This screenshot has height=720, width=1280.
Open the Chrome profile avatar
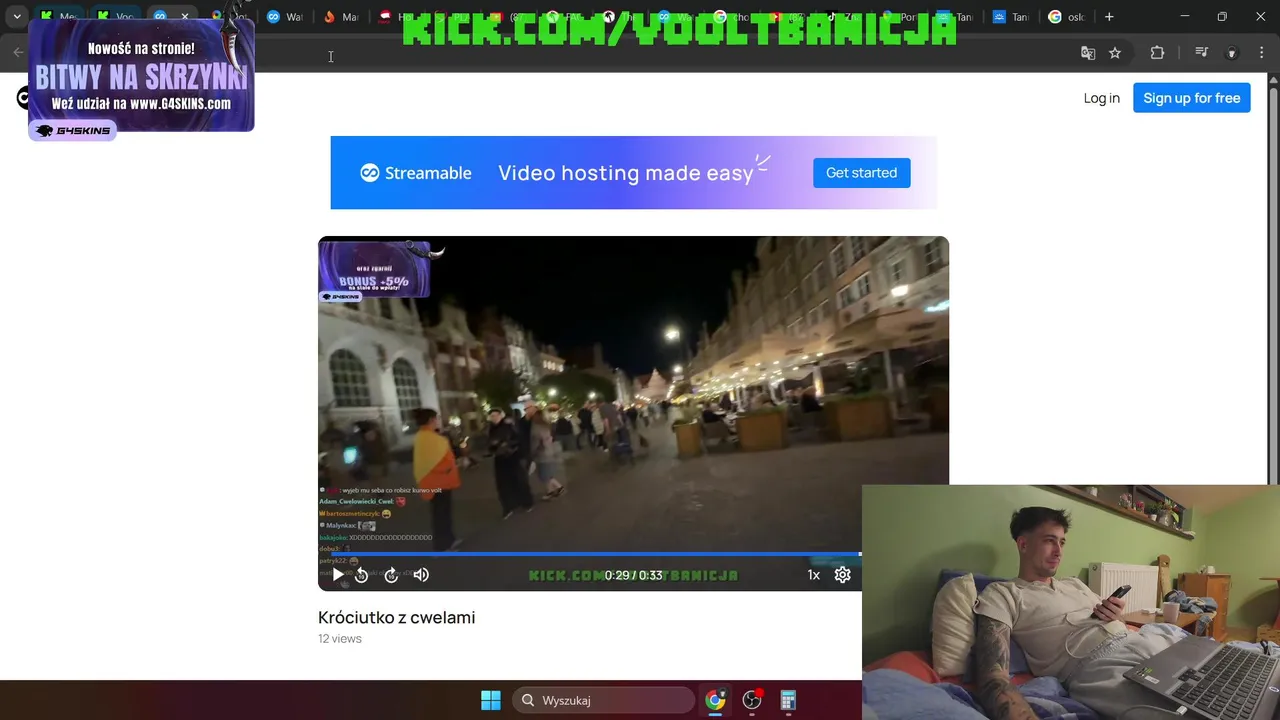pos(1232,53)
